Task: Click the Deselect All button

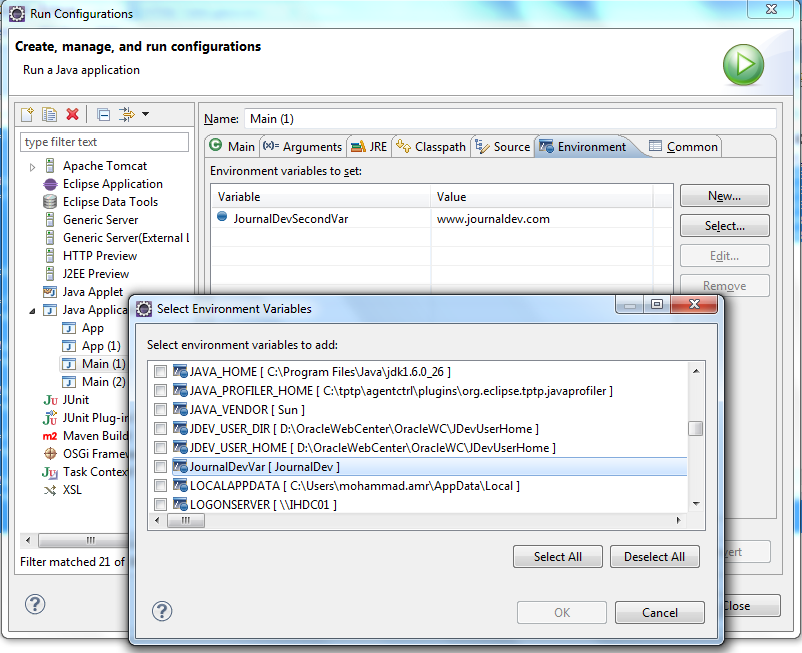Action: coord(654,556)
